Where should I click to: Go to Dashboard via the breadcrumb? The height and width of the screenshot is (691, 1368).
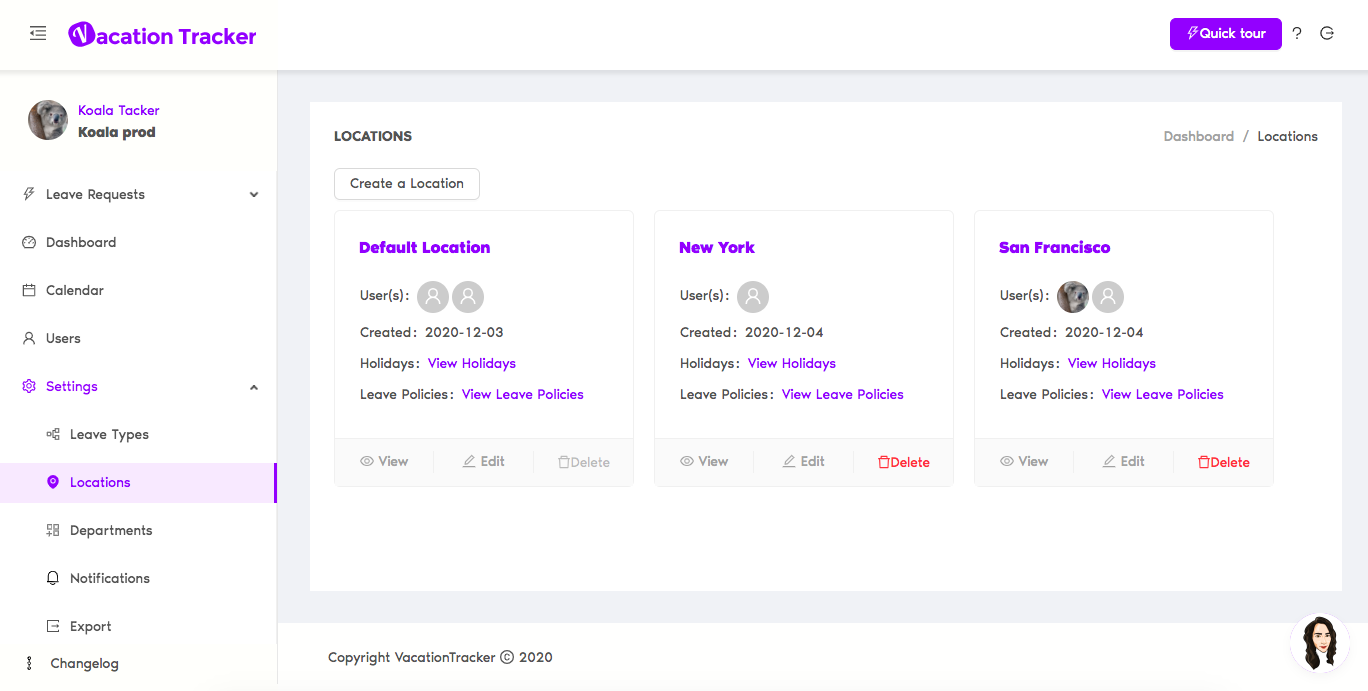1199,136
